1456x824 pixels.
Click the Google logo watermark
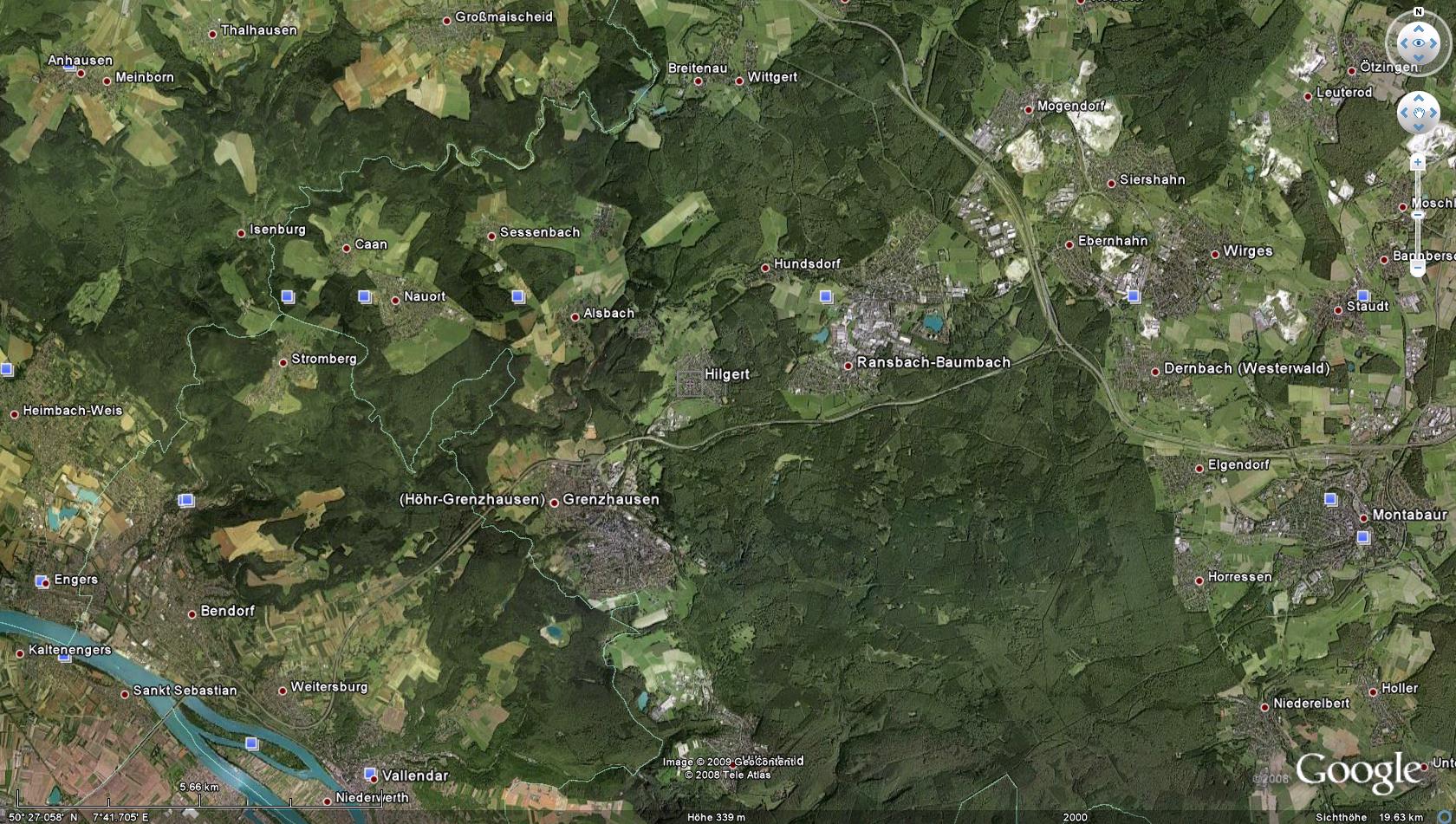point(1358,770)
